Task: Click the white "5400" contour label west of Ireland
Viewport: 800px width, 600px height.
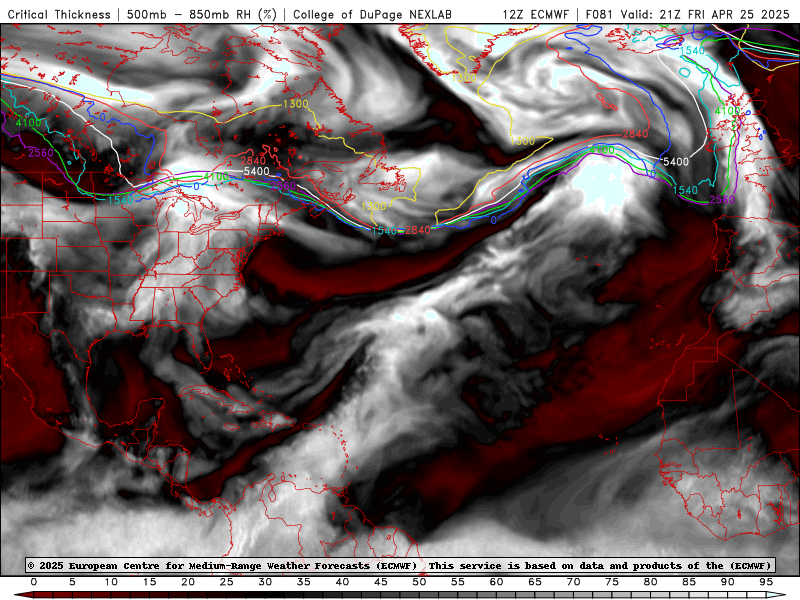Action: point(676,162)
